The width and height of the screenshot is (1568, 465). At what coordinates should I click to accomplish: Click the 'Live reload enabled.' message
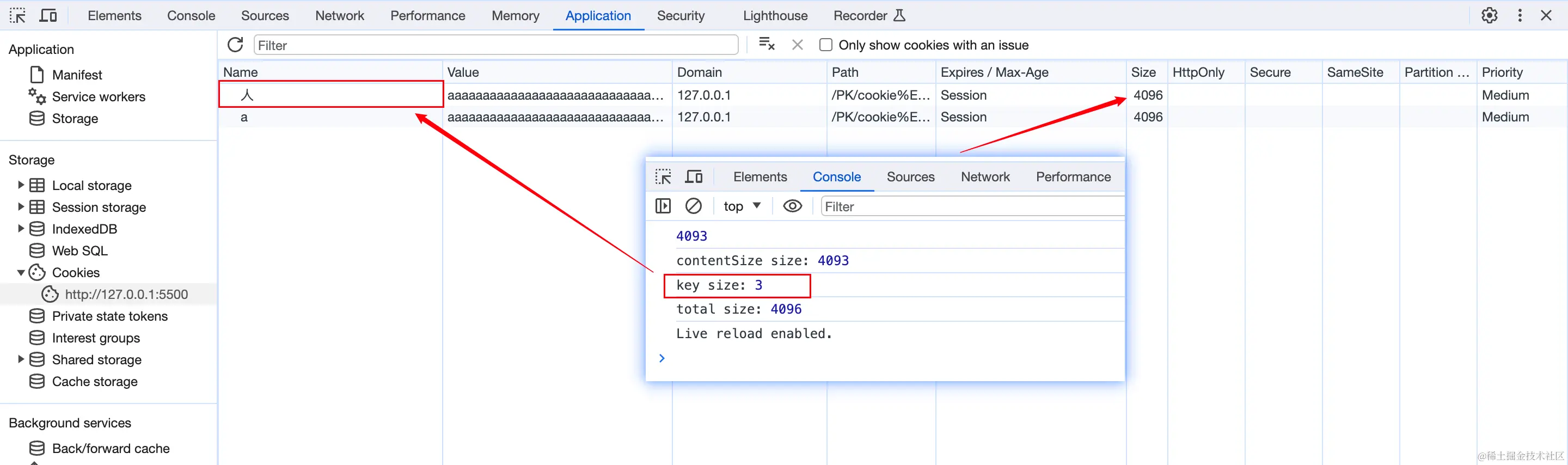754,334
